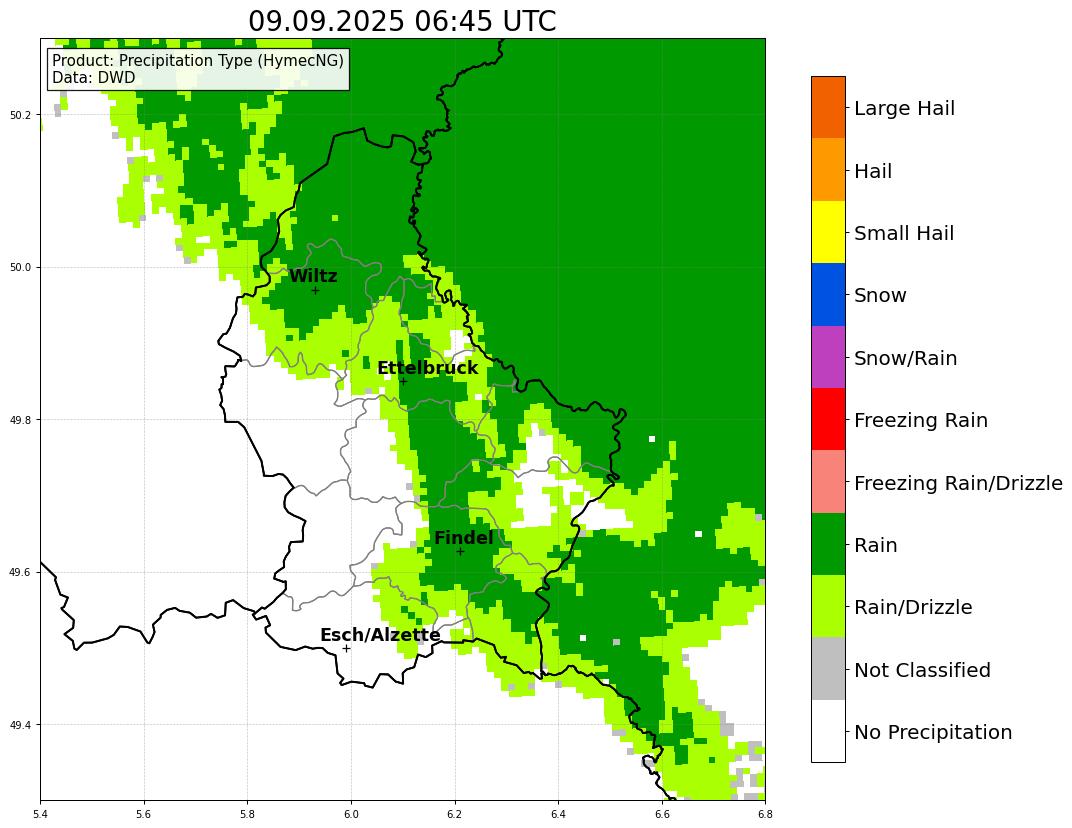Click the Freezing Rain red swatch

[x=828, y=419]
